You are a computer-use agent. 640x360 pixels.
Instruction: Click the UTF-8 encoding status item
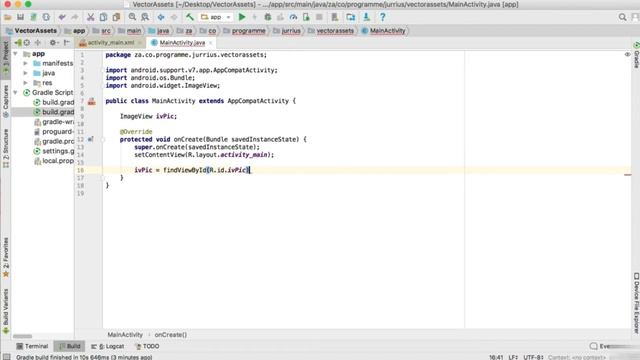(533, 357)
